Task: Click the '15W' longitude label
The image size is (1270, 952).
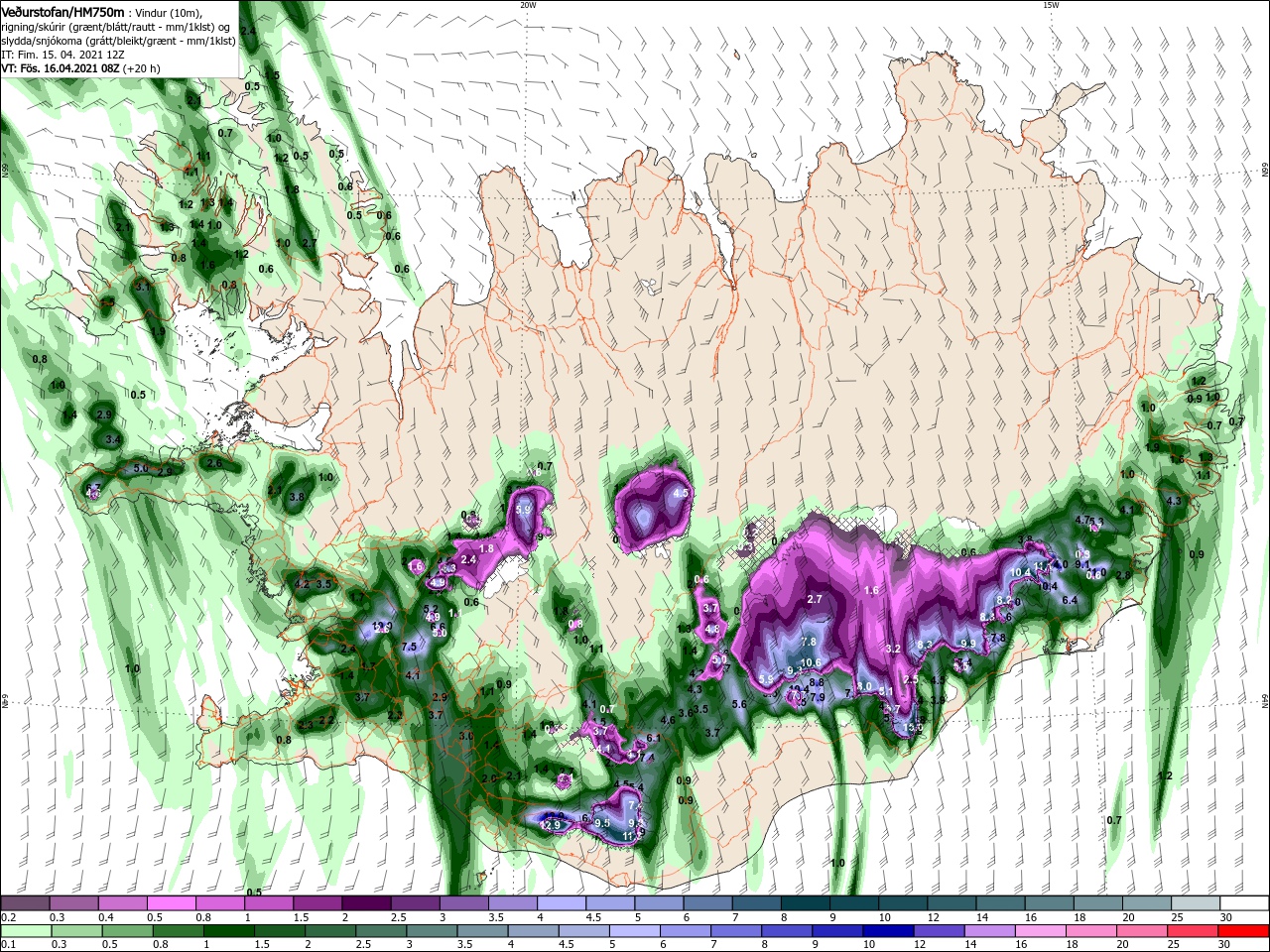Action: point(1051,5)
